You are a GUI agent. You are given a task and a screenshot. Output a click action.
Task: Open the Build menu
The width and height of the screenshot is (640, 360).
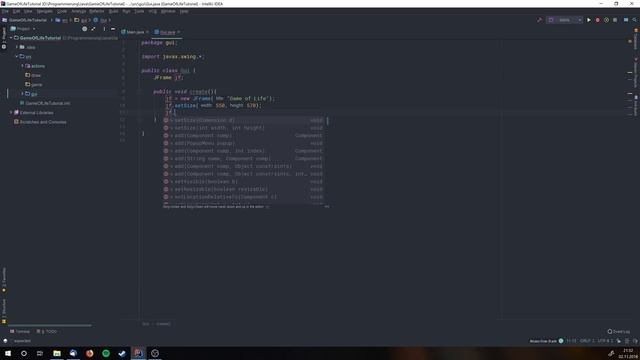point(113,11)
